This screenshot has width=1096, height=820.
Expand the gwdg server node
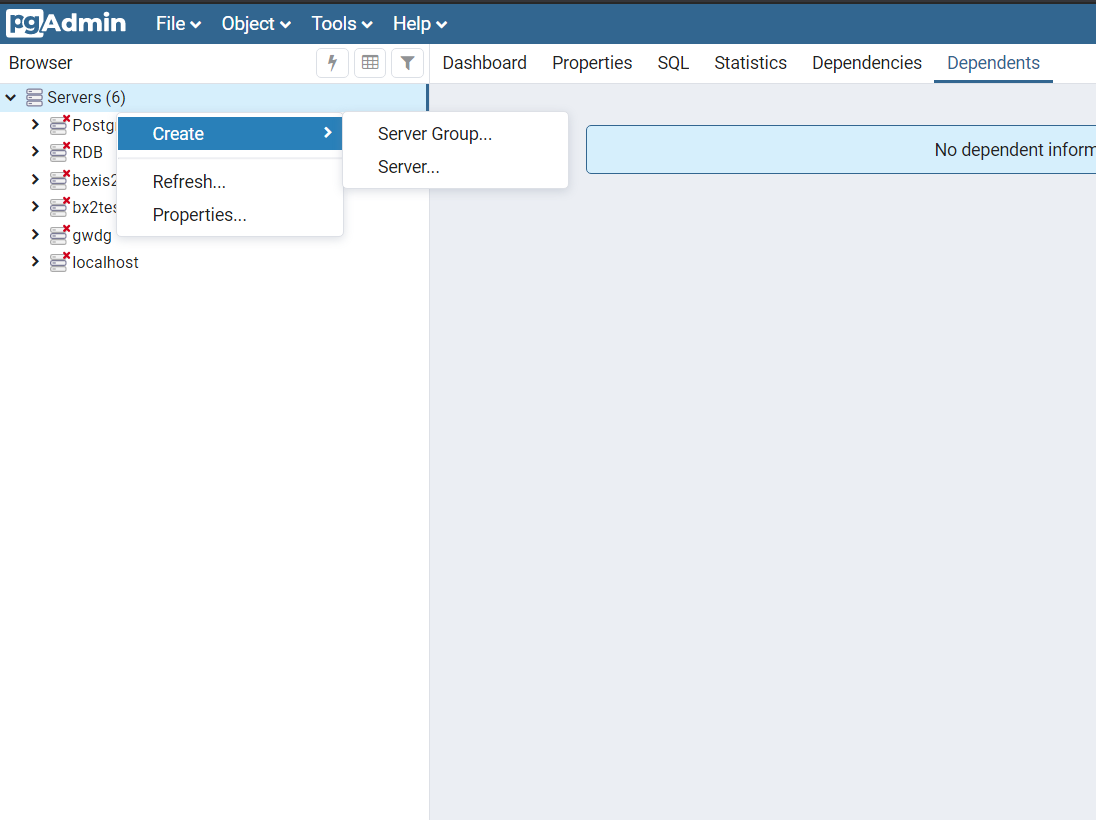tap(35, 235)
